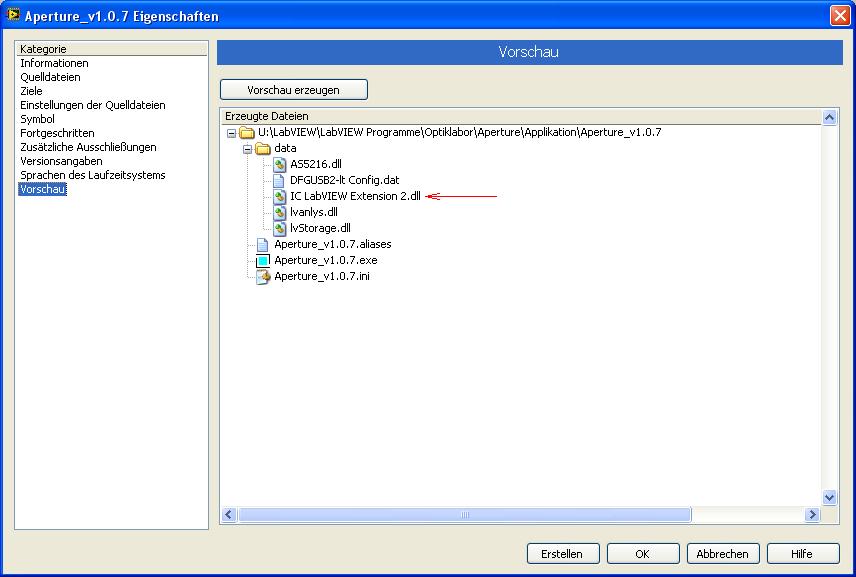Click the root Aperture_v1.0.7 folder icon
Image resolution: width=856 pixels, height=577 pixels.
pyautogui.click(x=247, y=133)
